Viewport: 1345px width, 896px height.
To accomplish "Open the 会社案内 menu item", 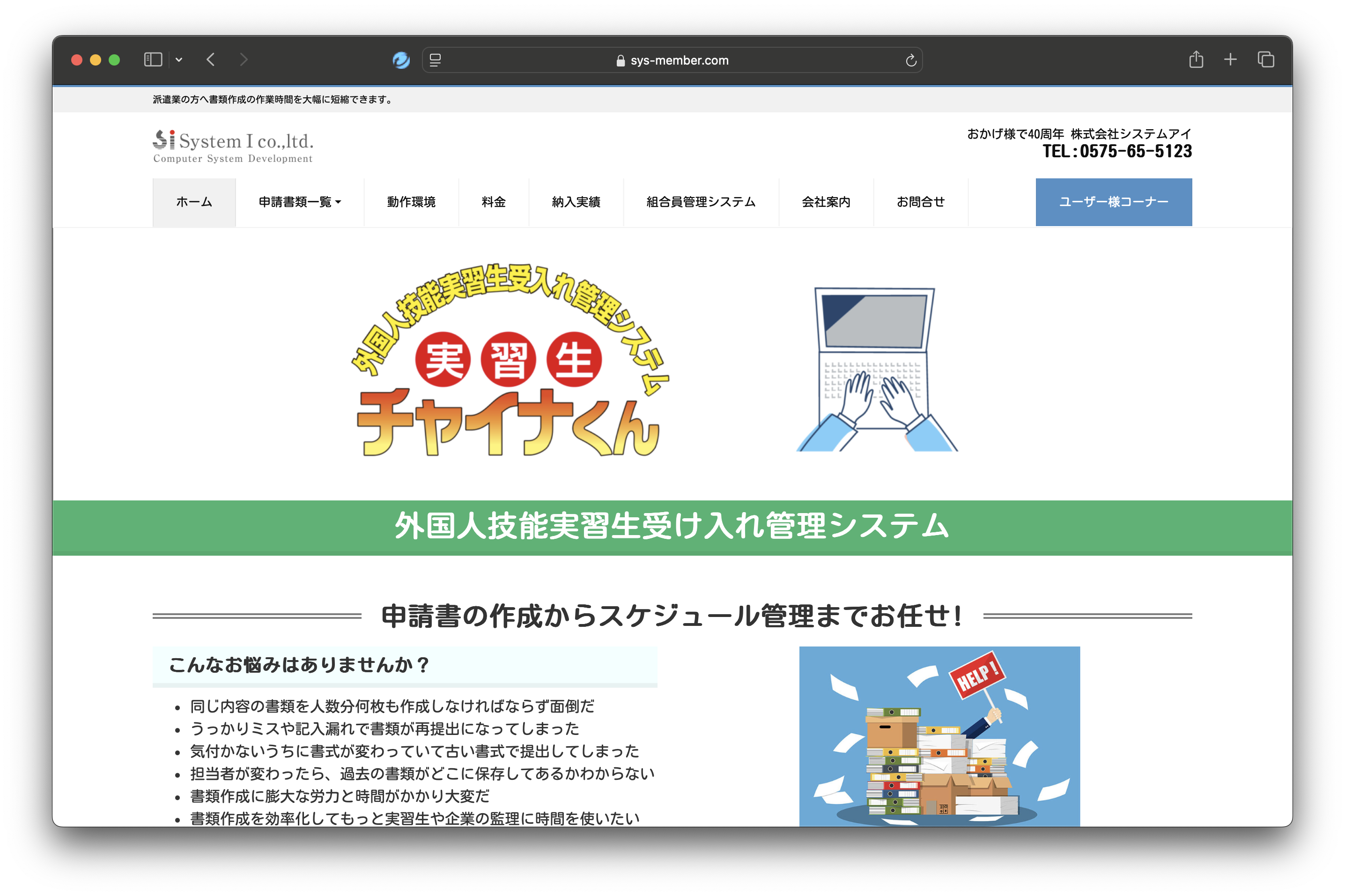I will pyautogui.click(x=826, y=202).
